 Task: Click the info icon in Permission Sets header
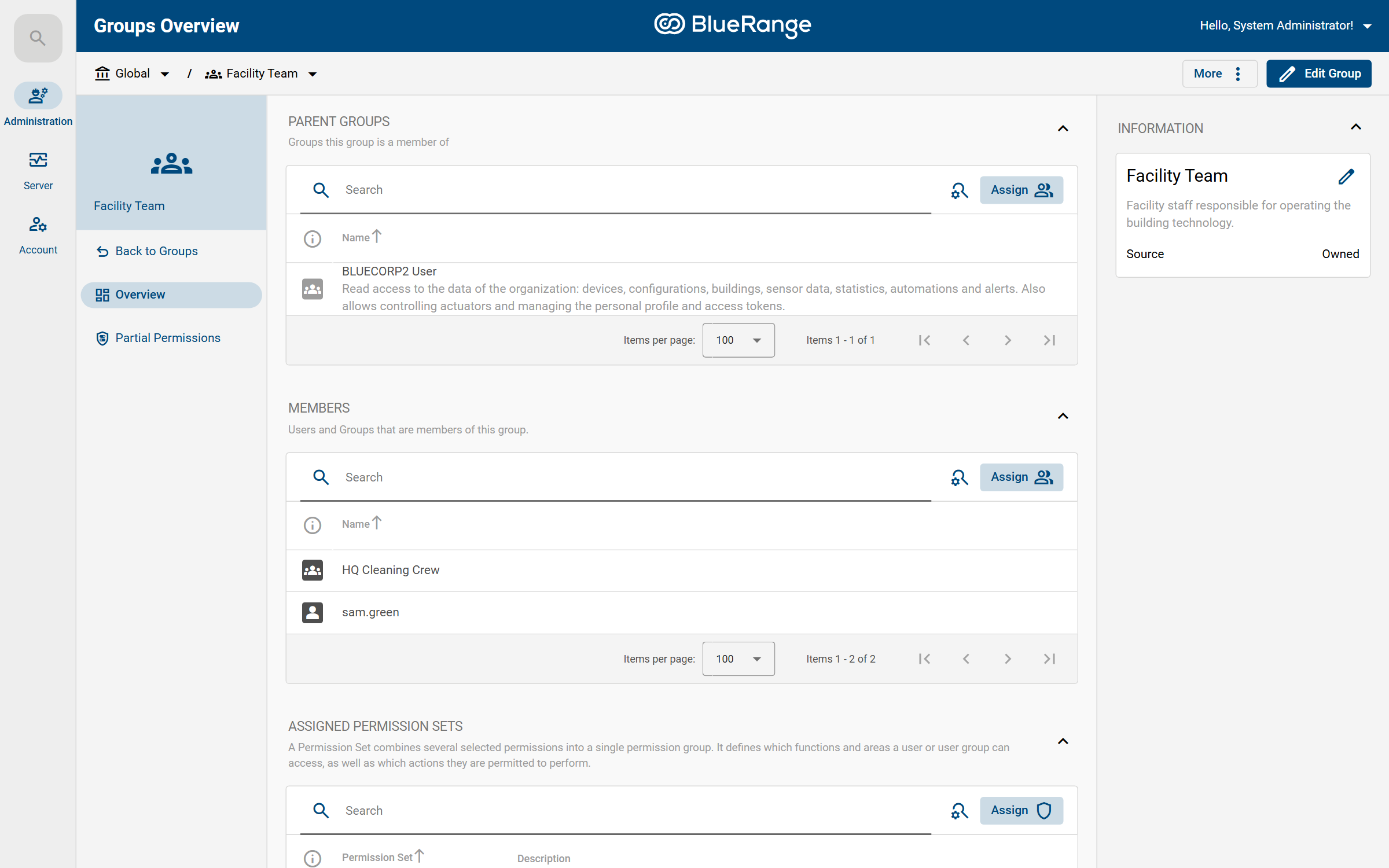[313, 858]
